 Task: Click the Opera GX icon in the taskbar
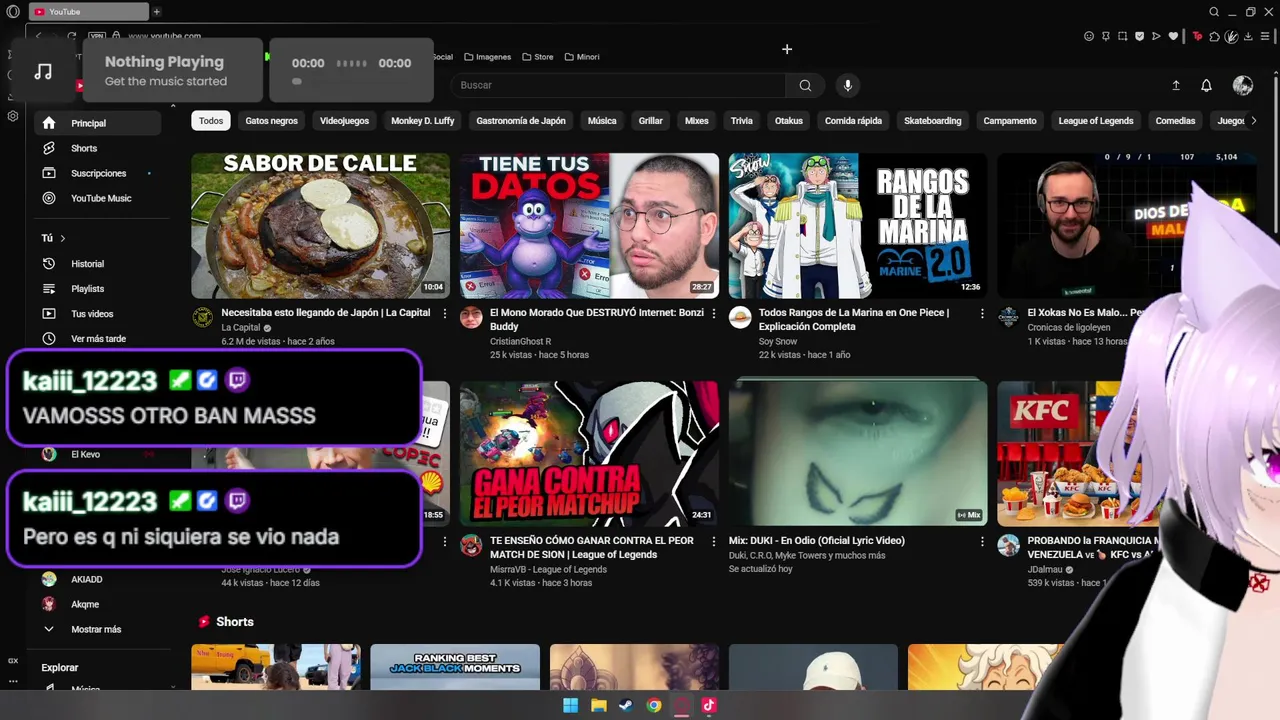[x=681, y=706]
